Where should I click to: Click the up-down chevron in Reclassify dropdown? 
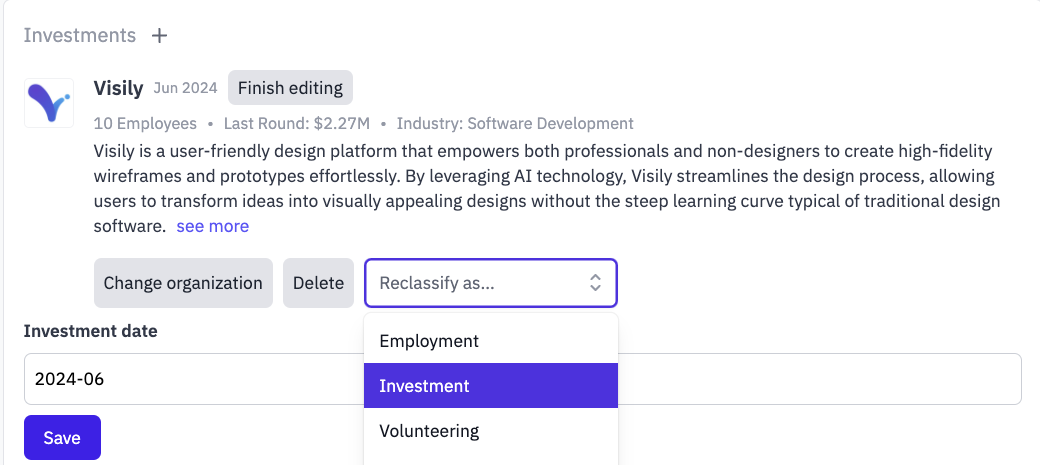click(595, 283)
